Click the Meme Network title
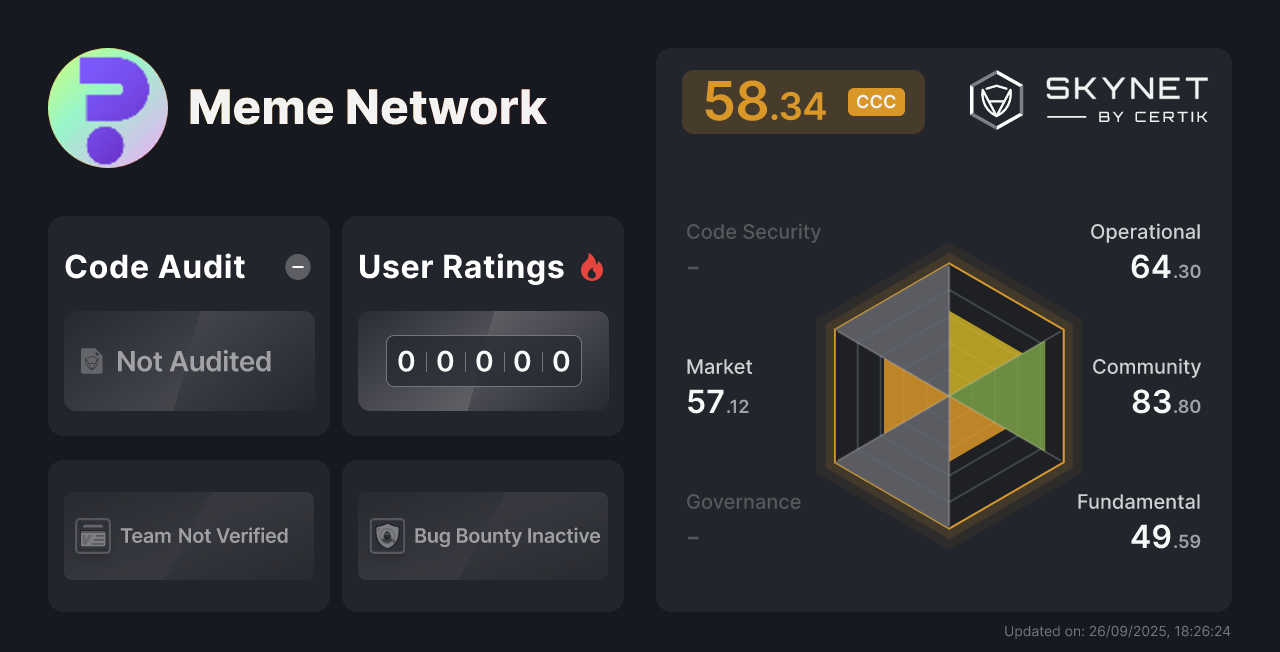Screen dimensions: 1280x652 pos(368,107)
